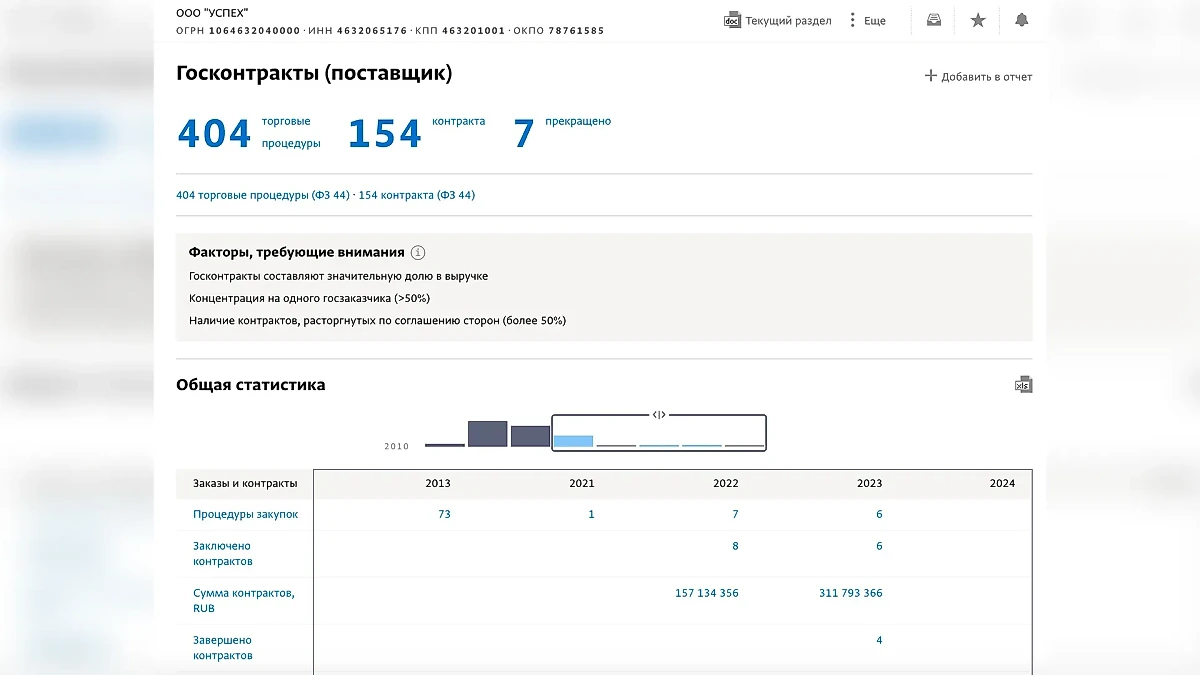
Task: Click link 404 торговые процедуры (ФЗ 44)
Action: [x=263, y=195]
